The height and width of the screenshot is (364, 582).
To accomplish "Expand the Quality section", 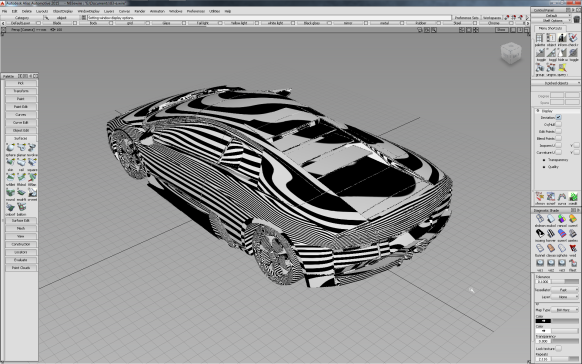I will 544,167.
